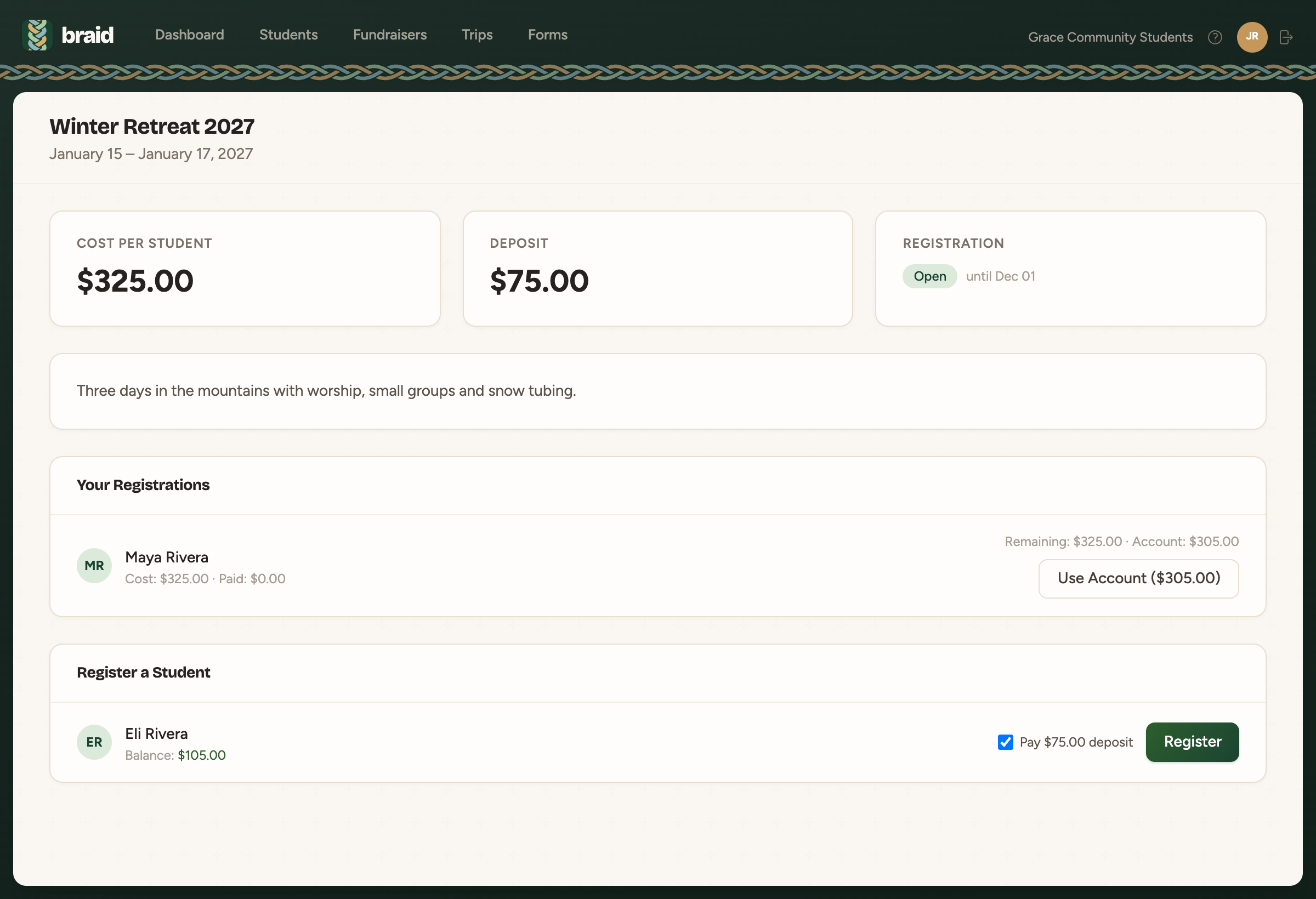Open the Dashboard nav item
Screen dimensions: 1316x899
[x=190, y=35]
